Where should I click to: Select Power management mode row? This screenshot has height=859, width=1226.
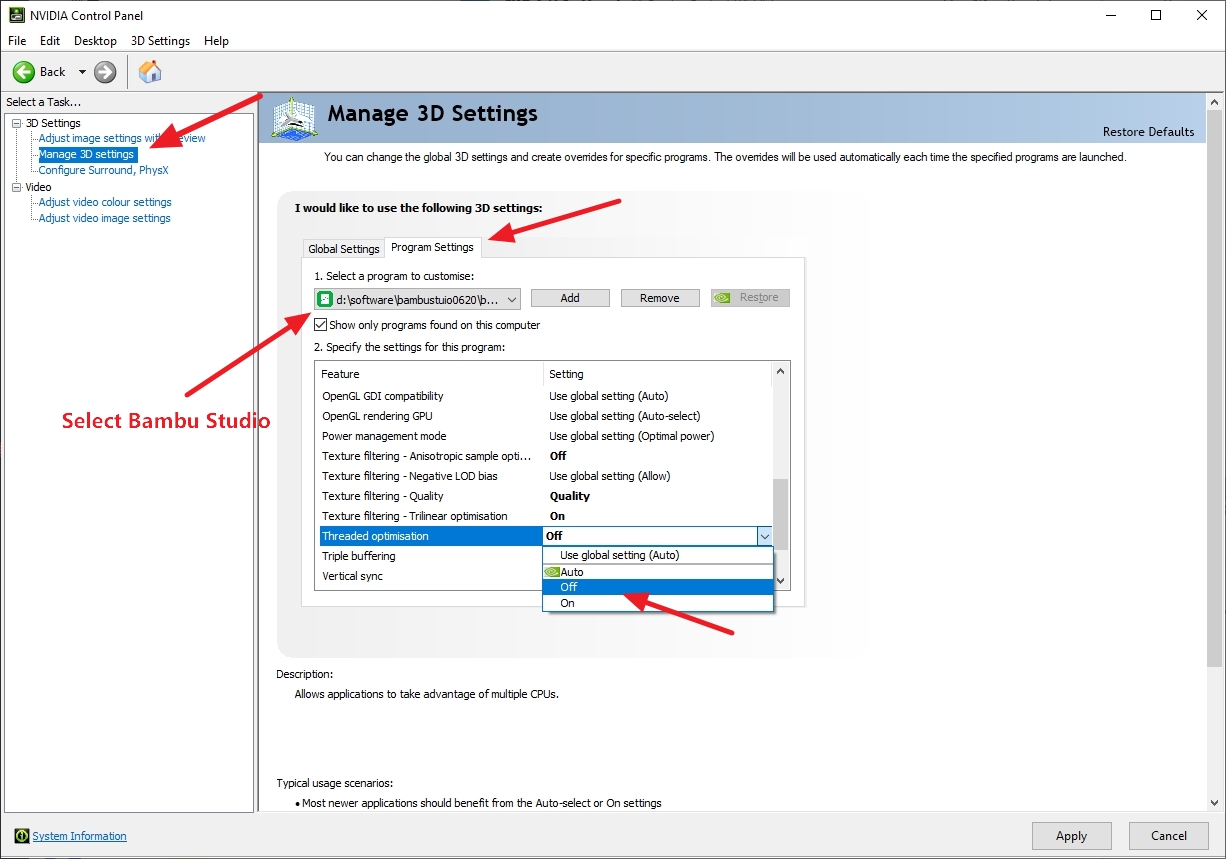point(544,436)
